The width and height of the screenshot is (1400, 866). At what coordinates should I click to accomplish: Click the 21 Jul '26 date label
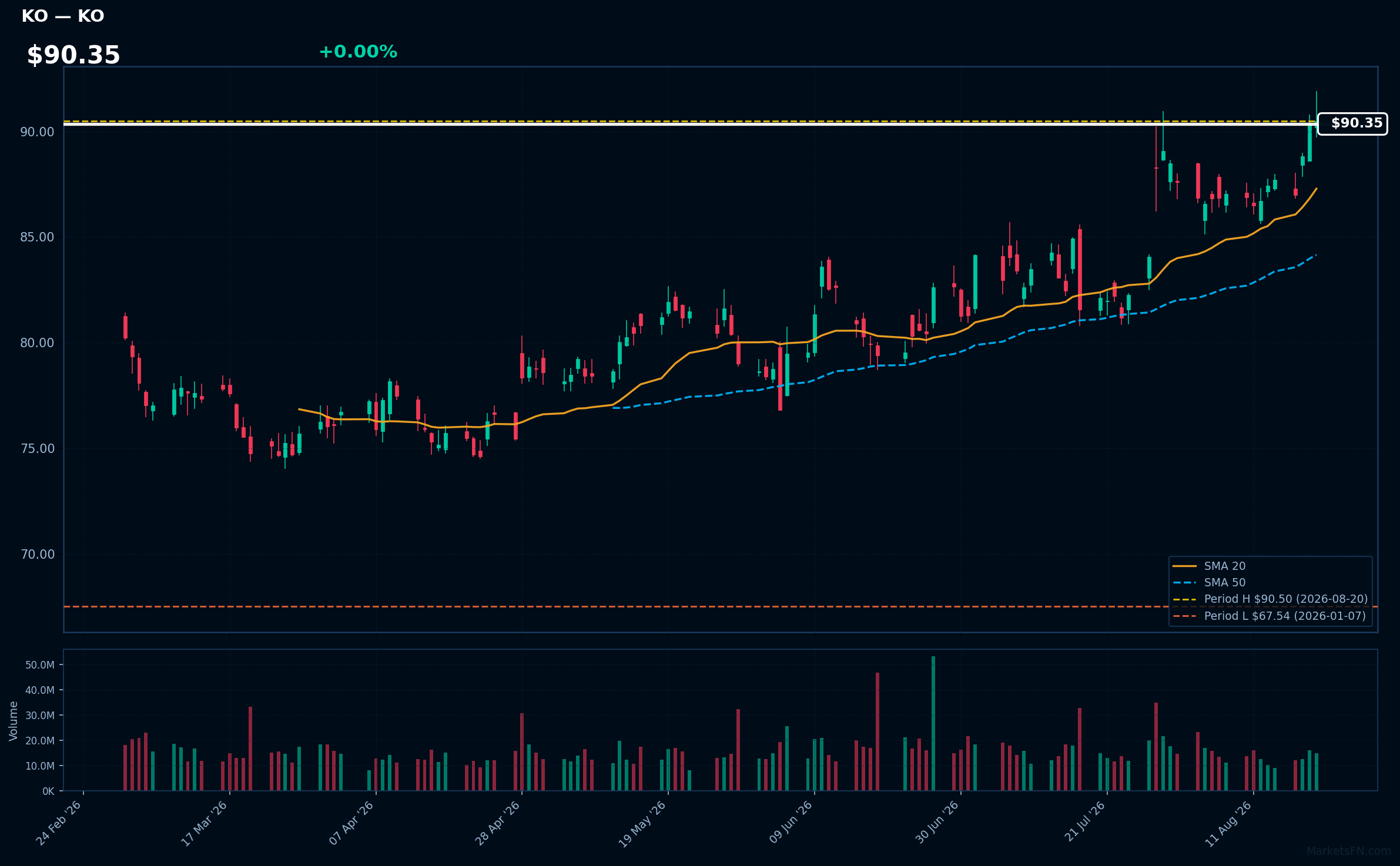(1084, 822)
